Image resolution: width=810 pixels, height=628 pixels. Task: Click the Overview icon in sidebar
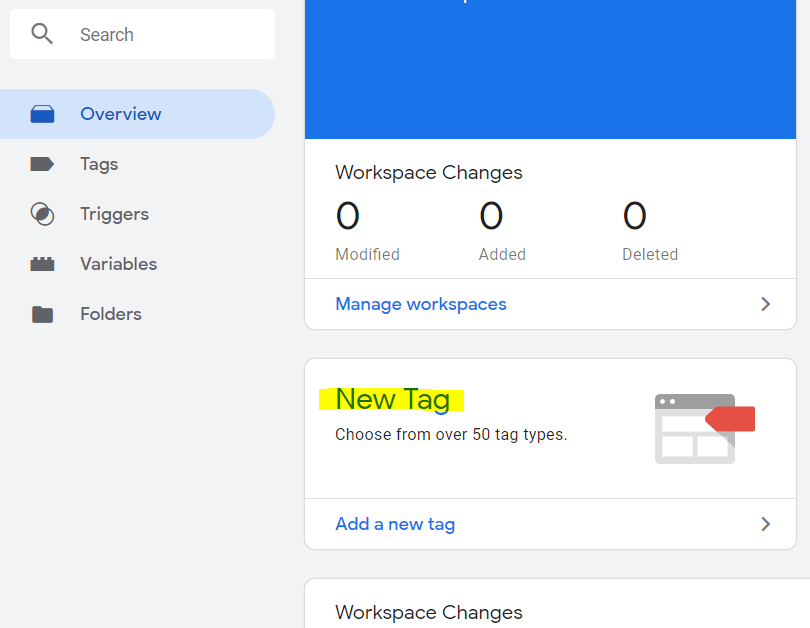(42, 114)
